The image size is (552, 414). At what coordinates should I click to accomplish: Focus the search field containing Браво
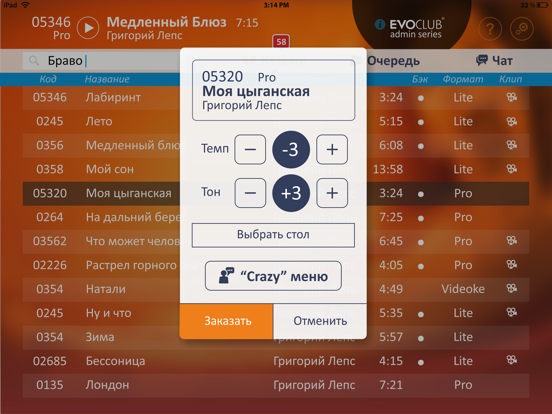tap(102, 61)
